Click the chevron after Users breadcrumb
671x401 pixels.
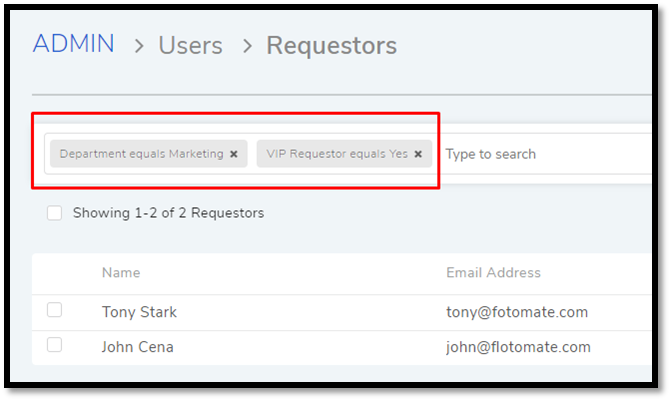pos(247,46)
